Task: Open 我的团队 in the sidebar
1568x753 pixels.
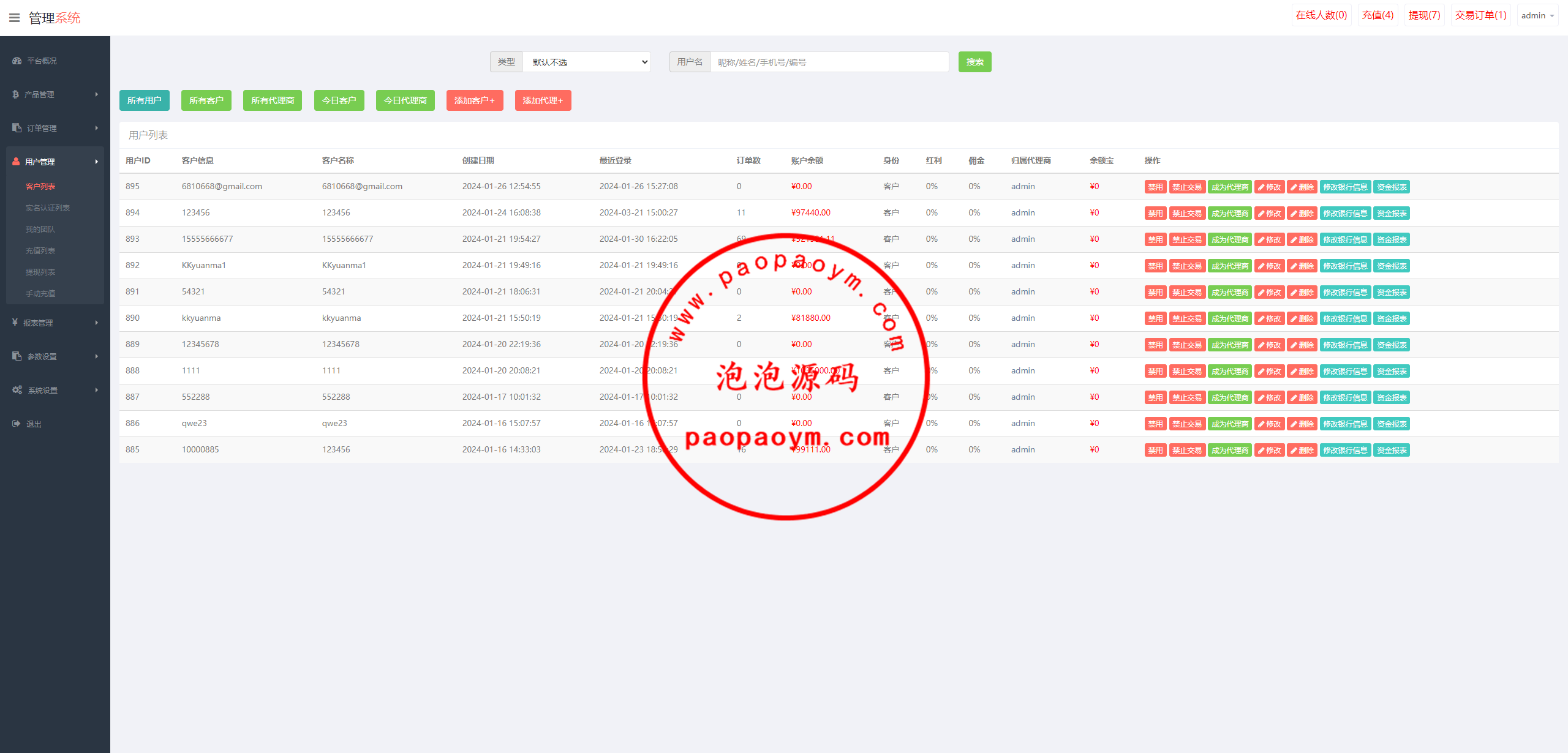Action: (40, 229)
